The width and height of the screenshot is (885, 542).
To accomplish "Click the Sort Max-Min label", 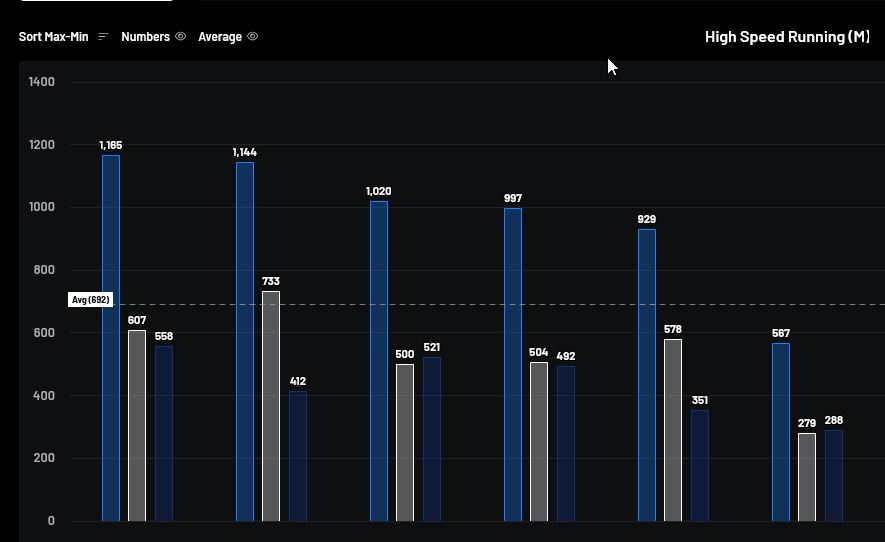I will (54, 37).
